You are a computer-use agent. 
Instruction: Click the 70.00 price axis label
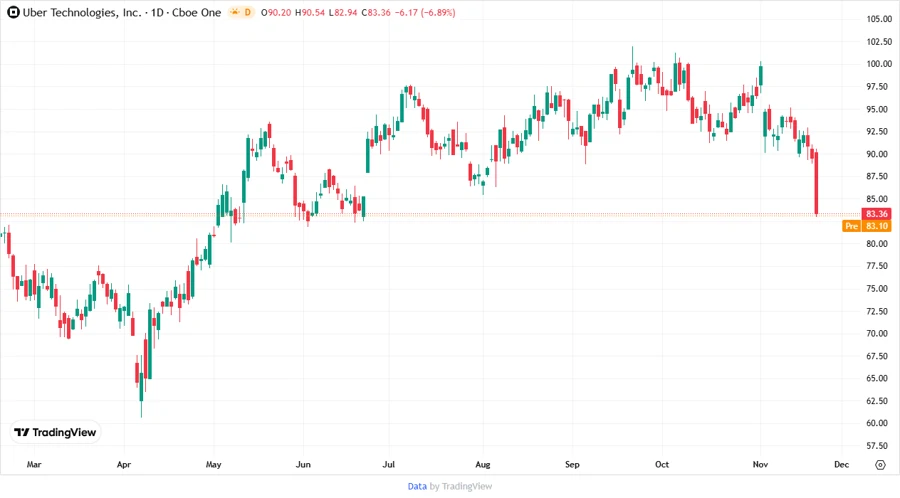click(x=877, y=333)
